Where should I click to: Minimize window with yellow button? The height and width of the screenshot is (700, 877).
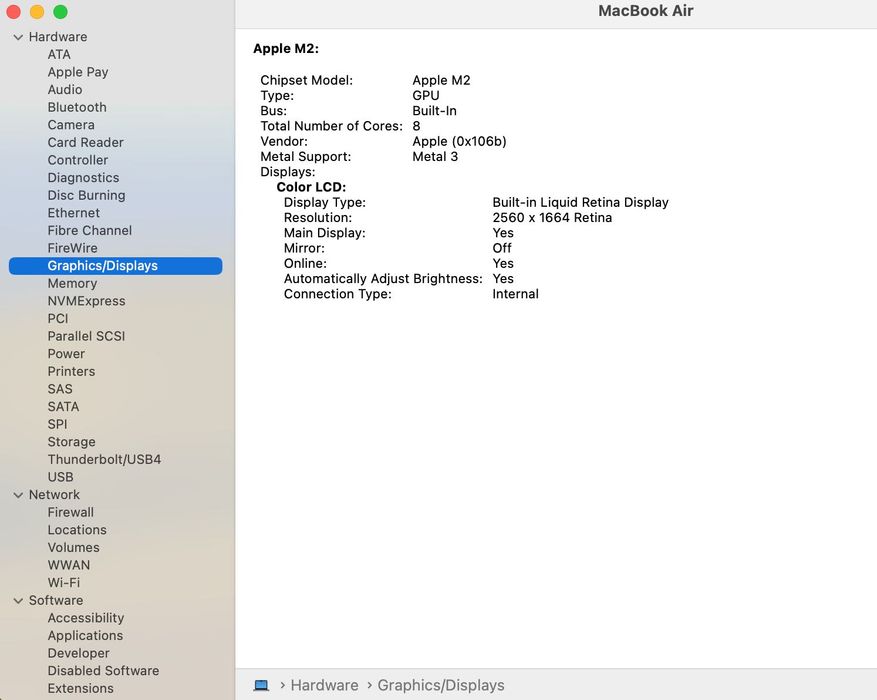pyautogui.click(x=37, y=12)
